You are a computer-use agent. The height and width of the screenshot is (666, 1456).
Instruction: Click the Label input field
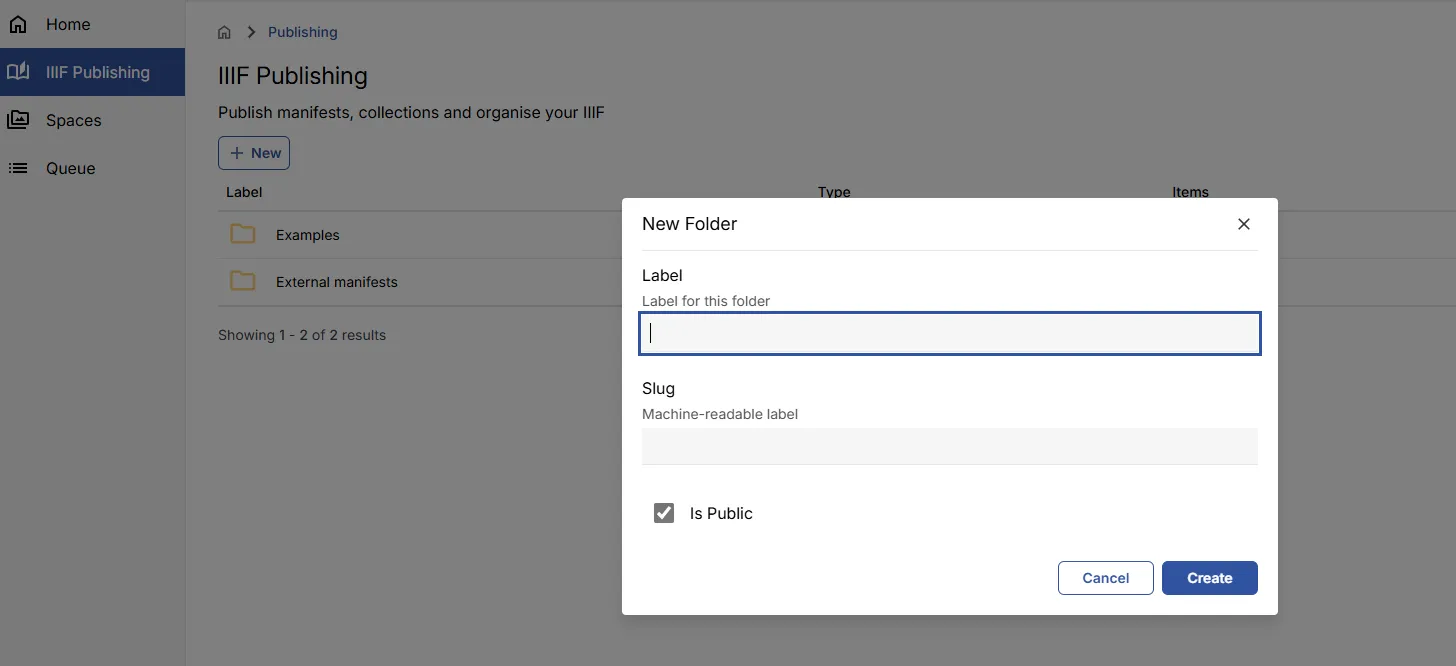coord(949,333)
